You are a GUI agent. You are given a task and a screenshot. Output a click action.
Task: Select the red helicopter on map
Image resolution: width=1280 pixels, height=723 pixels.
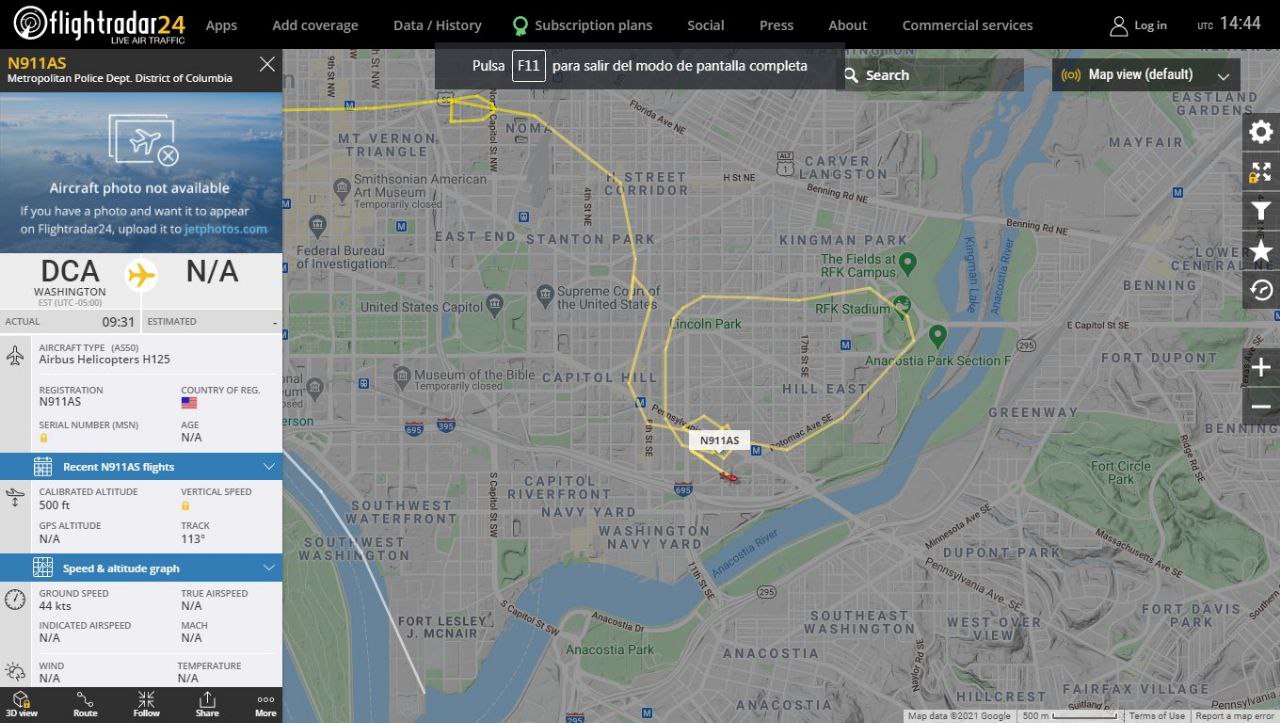[730, 477]
